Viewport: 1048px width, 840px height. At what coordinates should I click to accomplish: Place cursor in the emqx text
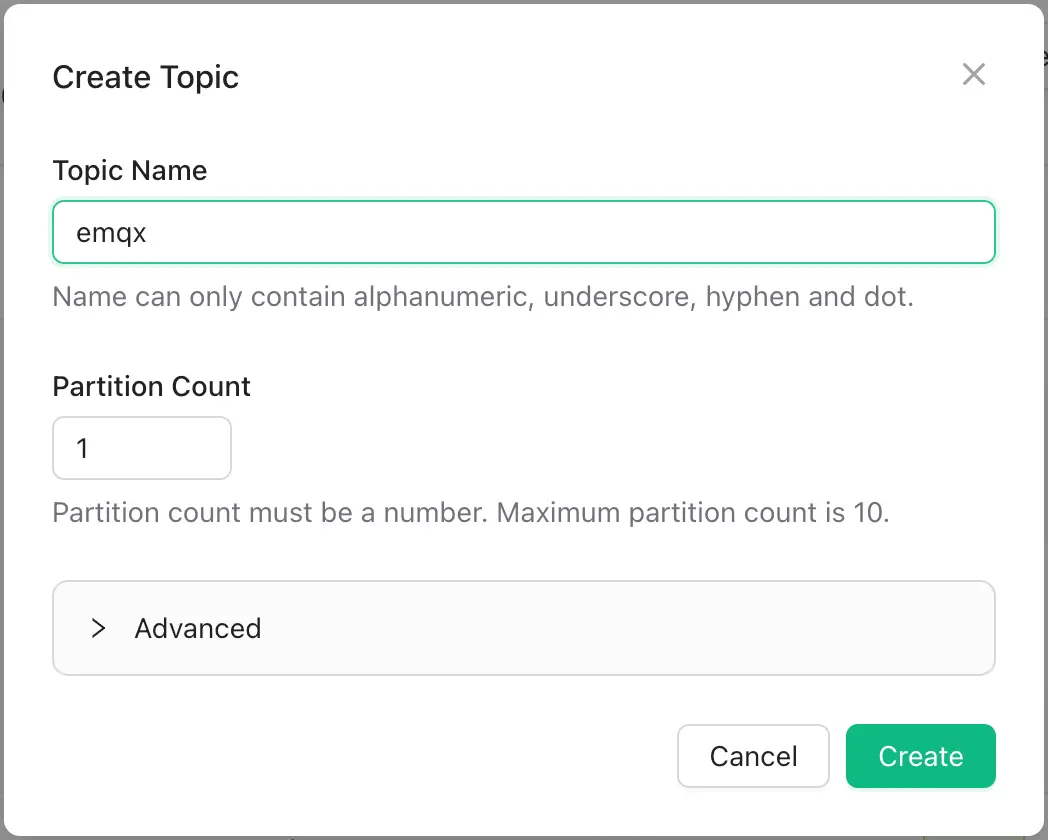point(111,233)
